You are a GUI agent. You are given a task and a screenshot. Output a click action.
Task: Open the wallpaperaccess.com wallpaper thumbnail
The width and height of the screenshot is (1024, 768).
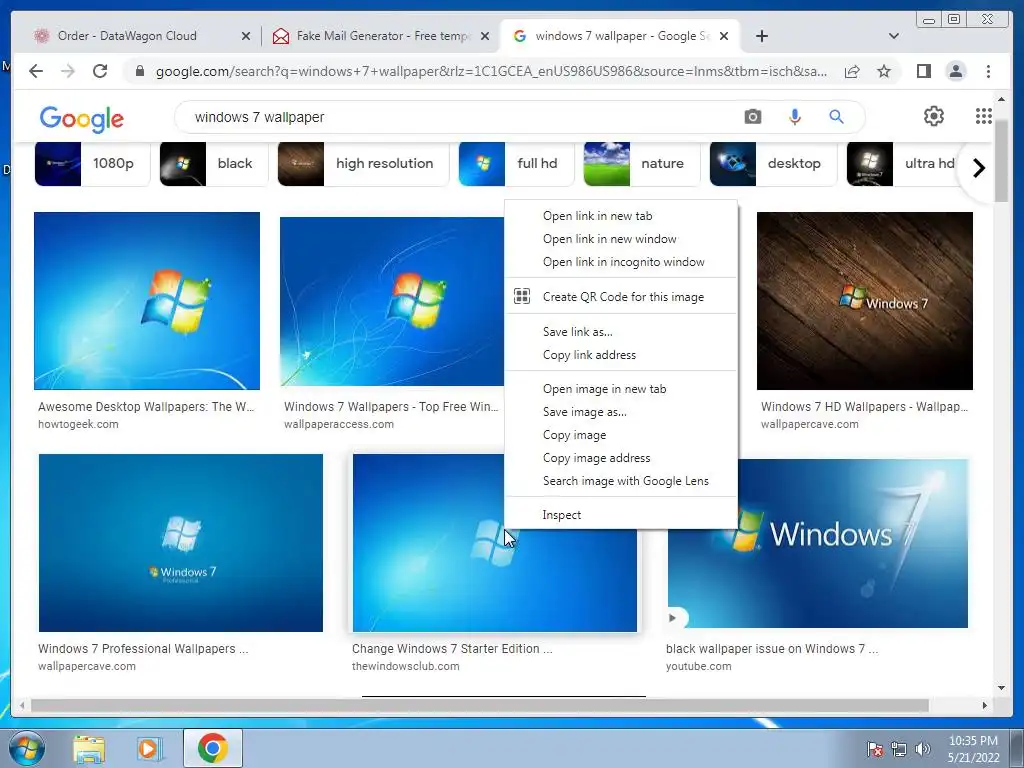(x=392, y=302)
